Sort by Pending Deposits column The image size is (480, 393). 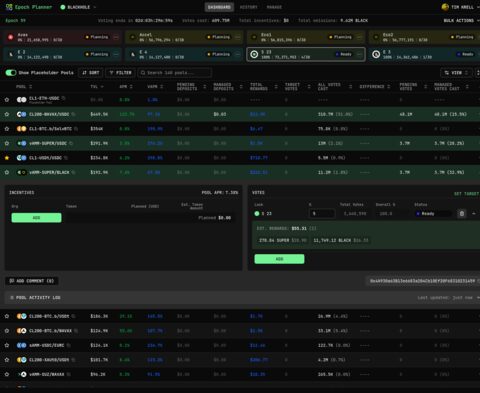coord(191,87)
